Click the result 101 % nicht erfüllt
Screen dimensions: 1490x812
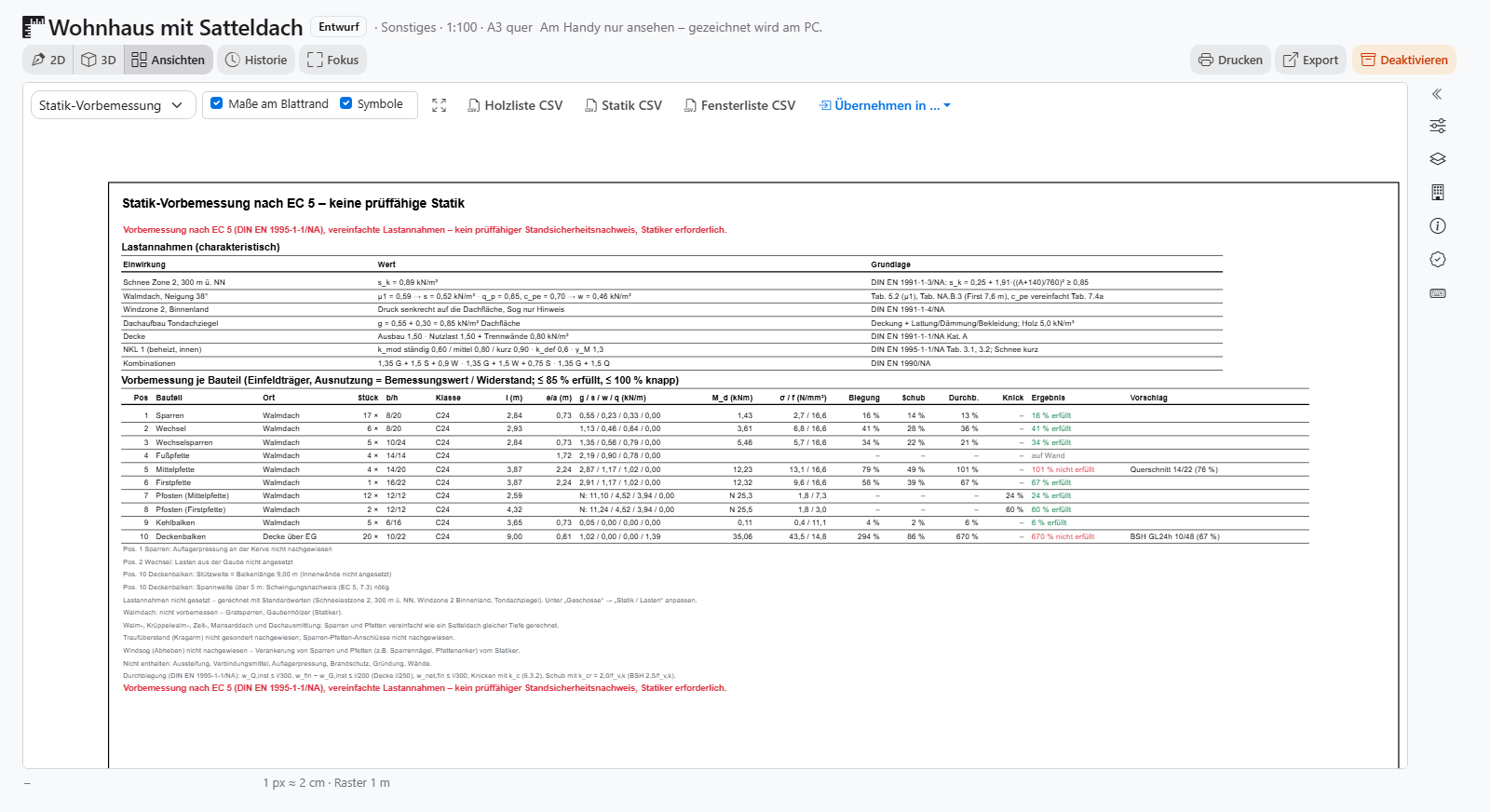click(1063, 469)
